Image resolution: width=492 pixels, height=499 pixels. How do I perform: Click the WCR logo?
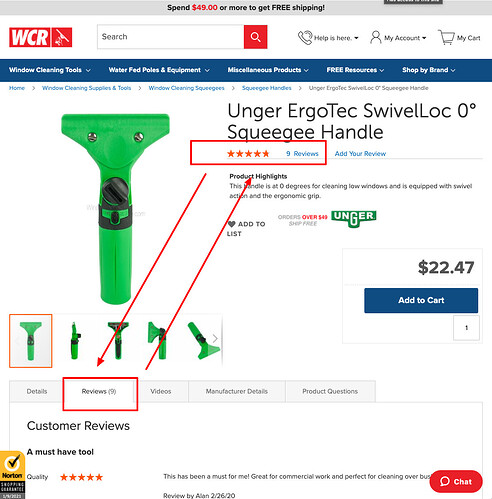point(41,37)
